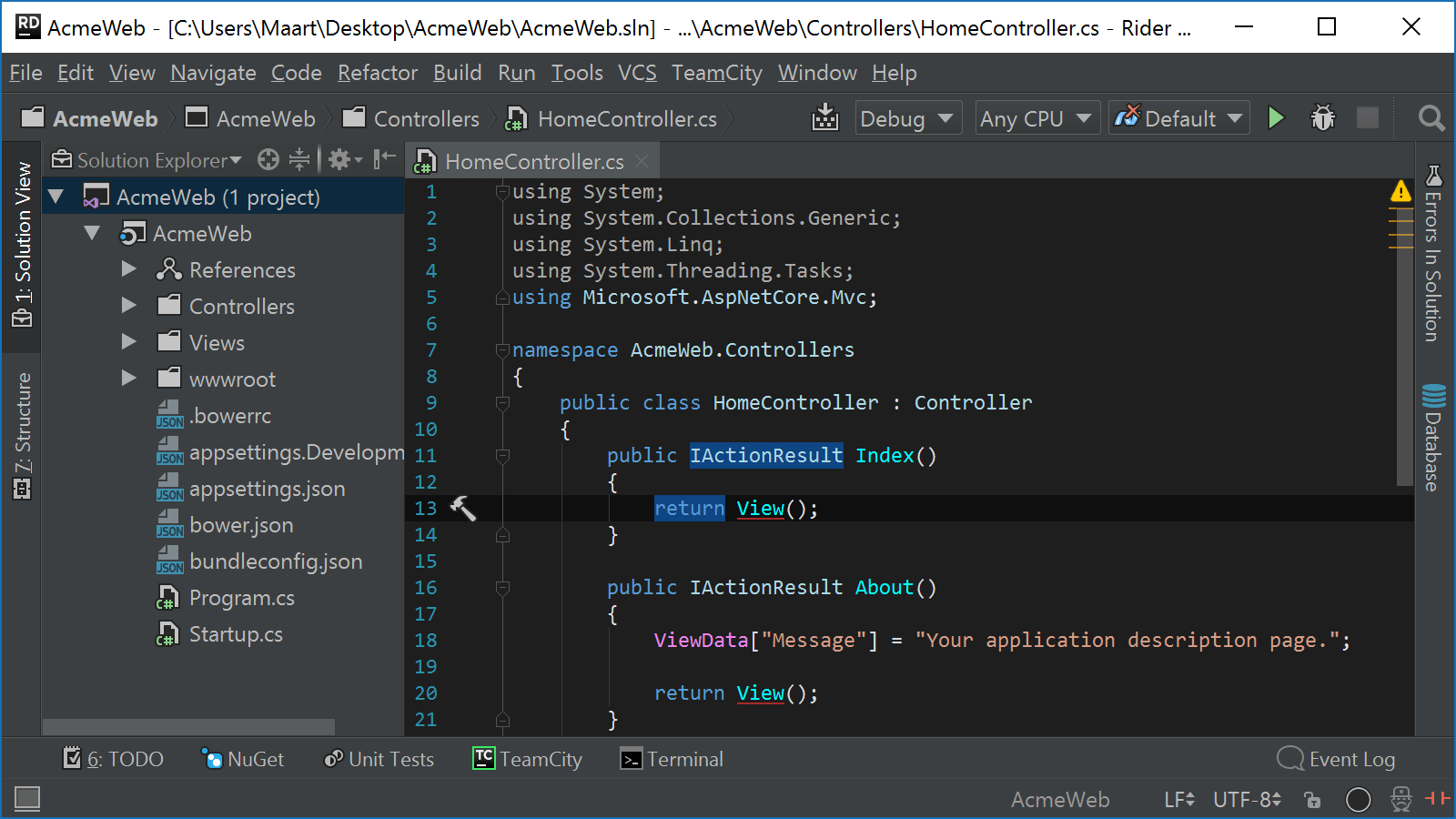The image size is (1456, 819).
Task: Click the Solution Explorer horizontal scrollbar
Action: (x=188, y=727)
